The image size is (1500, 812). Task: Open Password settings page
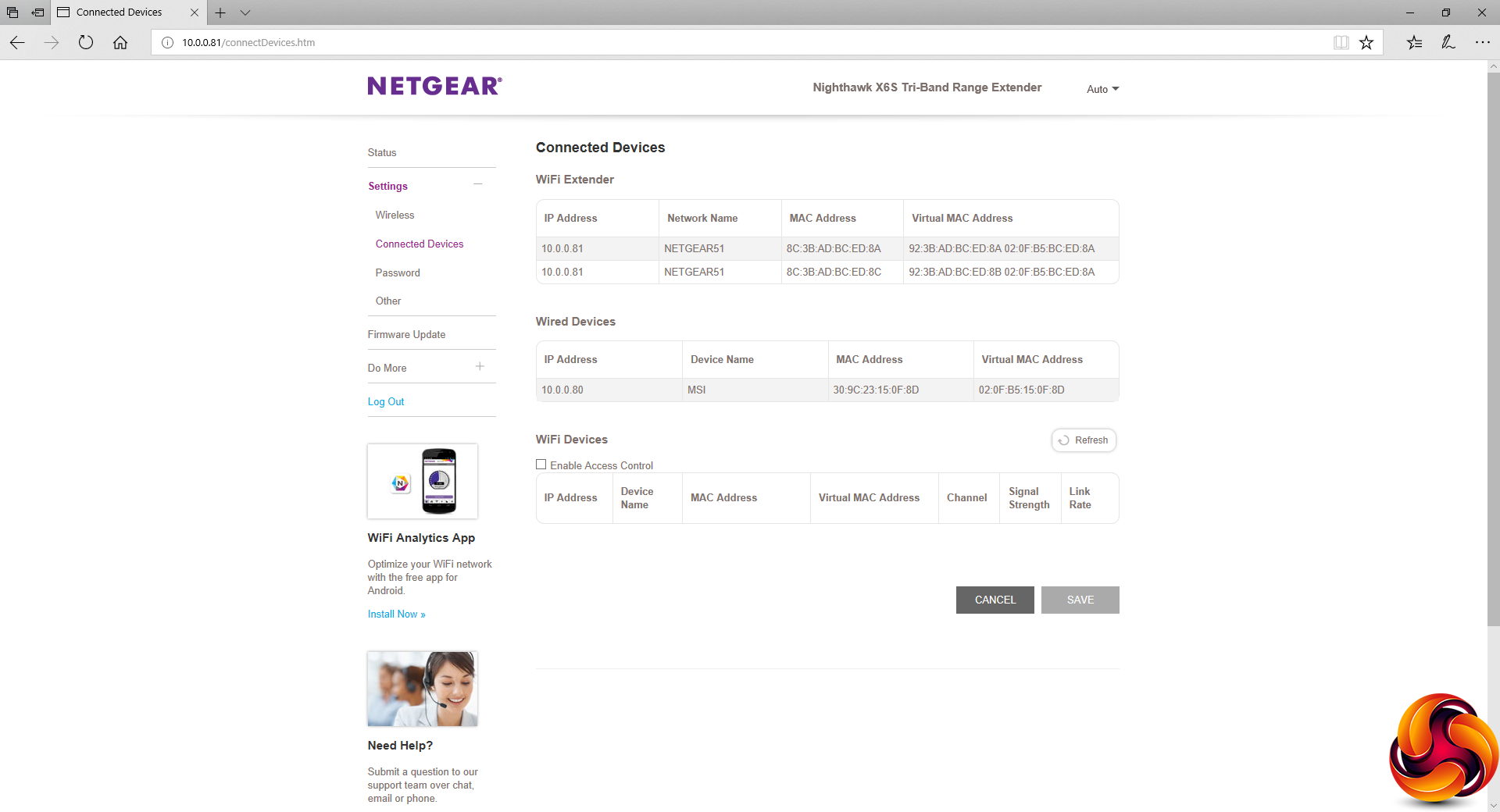(x=398, y=272)
